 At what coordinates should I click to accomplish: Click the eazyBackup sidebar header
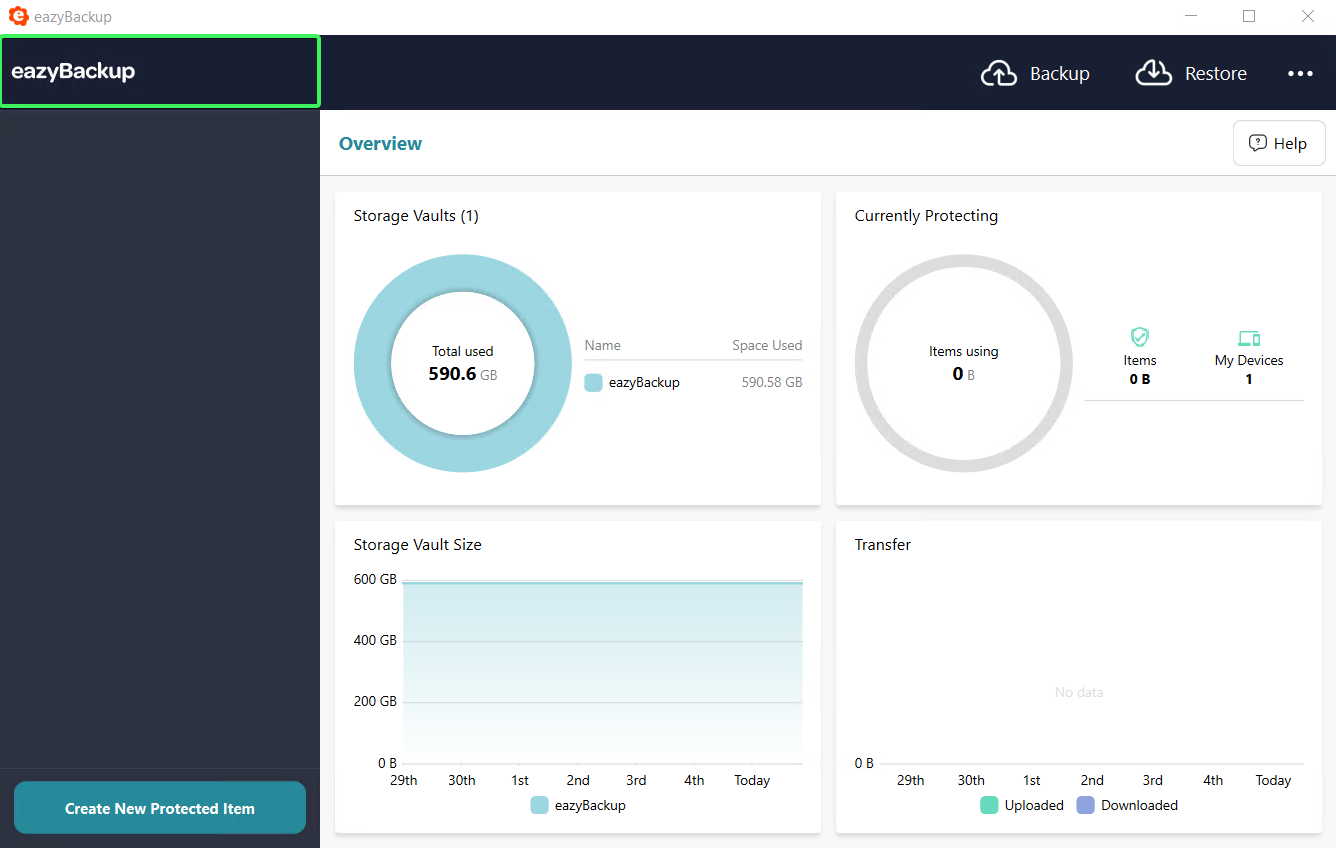(160, 71)
